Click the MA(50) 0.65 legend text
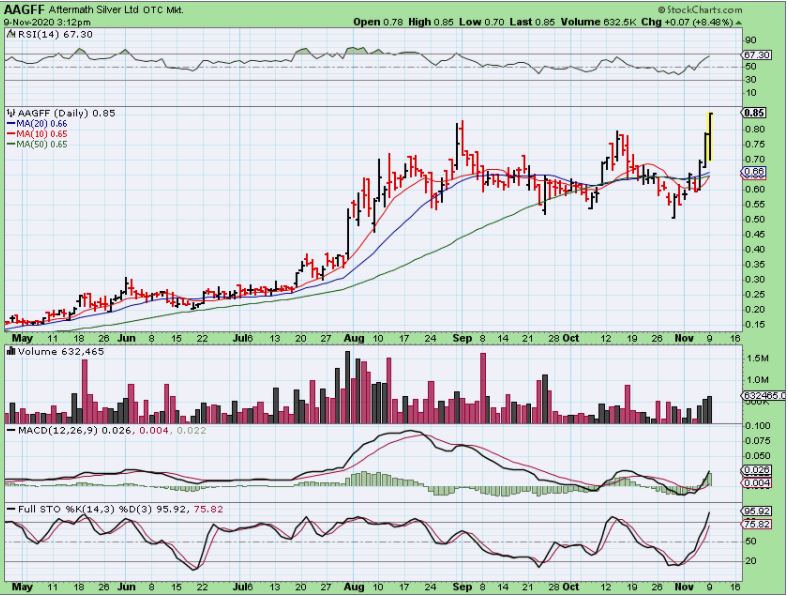Image resolution: width=788 pixels, height=596 pixels. point(42,144)
